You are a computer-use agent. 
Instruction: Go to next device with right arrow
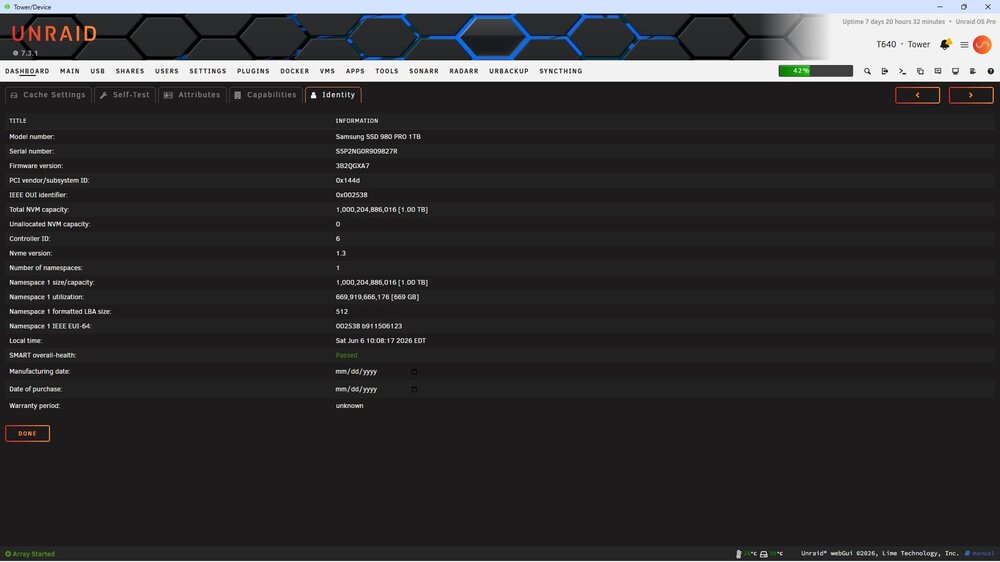coord(971,95)
